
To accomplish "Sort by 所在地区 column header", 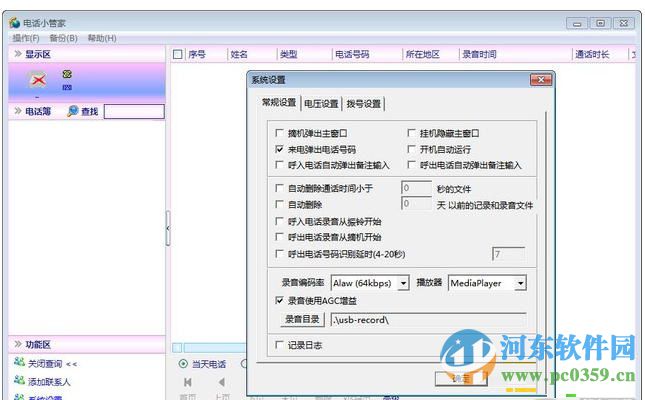I will pyautogui.click(x=422, y=54).
